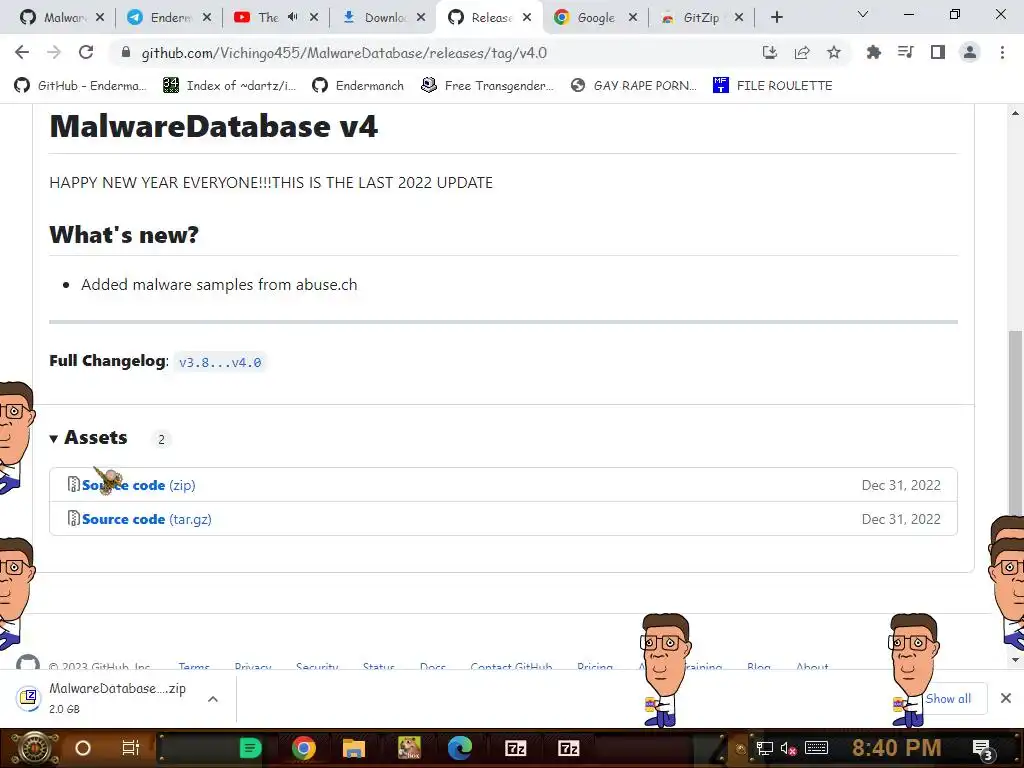Click the page scrollbar up arrow
This screenshot has height=768, width=1024.
tap(1016, 112)
